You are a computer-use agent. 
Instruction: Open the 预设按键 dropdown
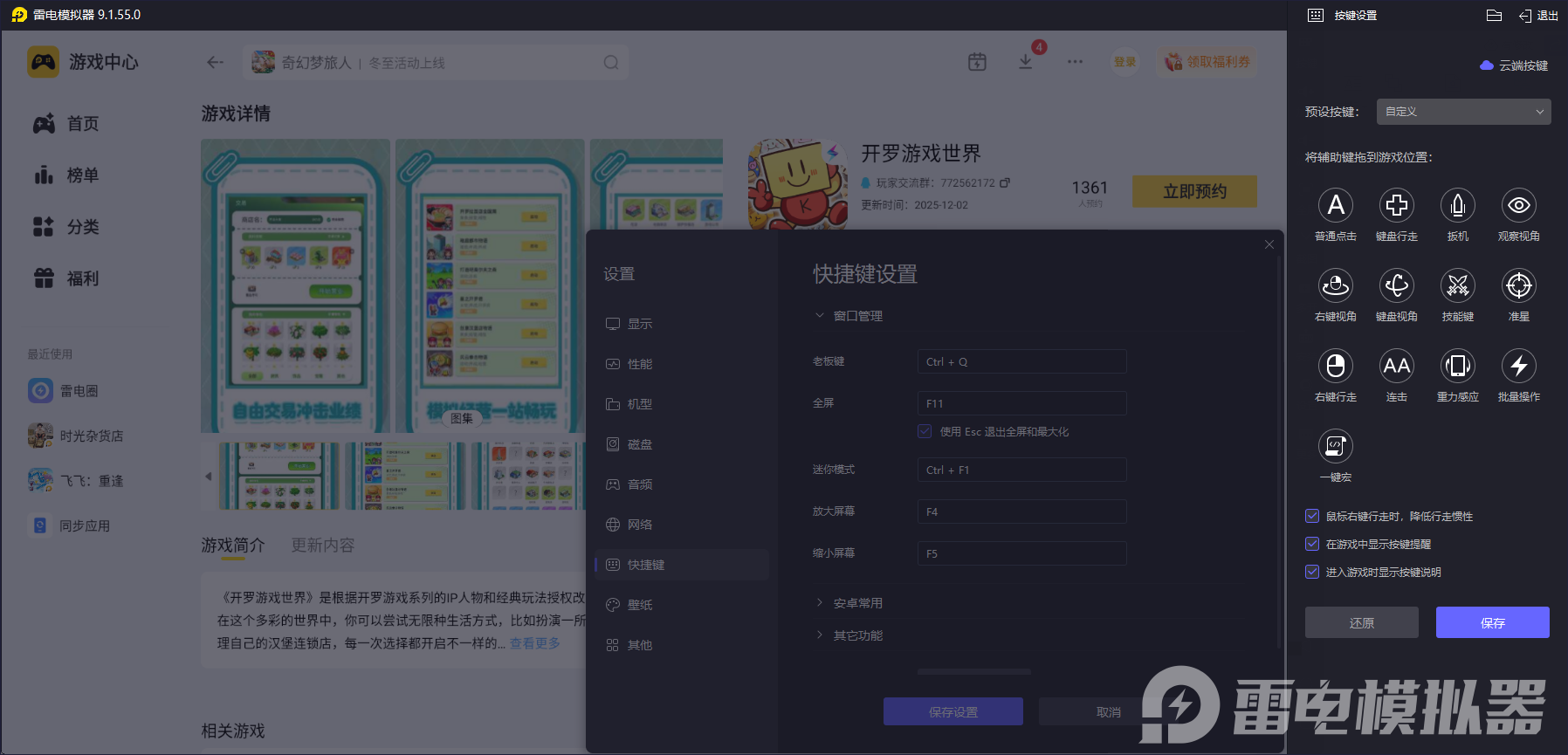(x=1464, y=112)
